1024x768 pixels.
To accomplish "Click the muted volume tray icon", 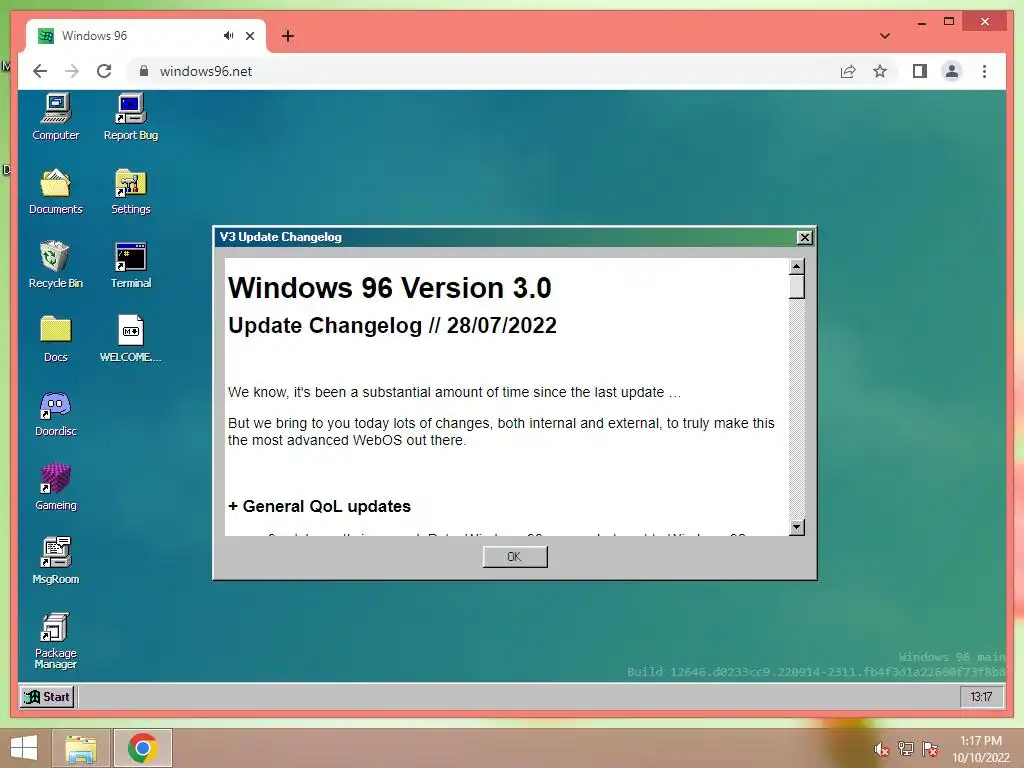I will (x=881, y=748).
